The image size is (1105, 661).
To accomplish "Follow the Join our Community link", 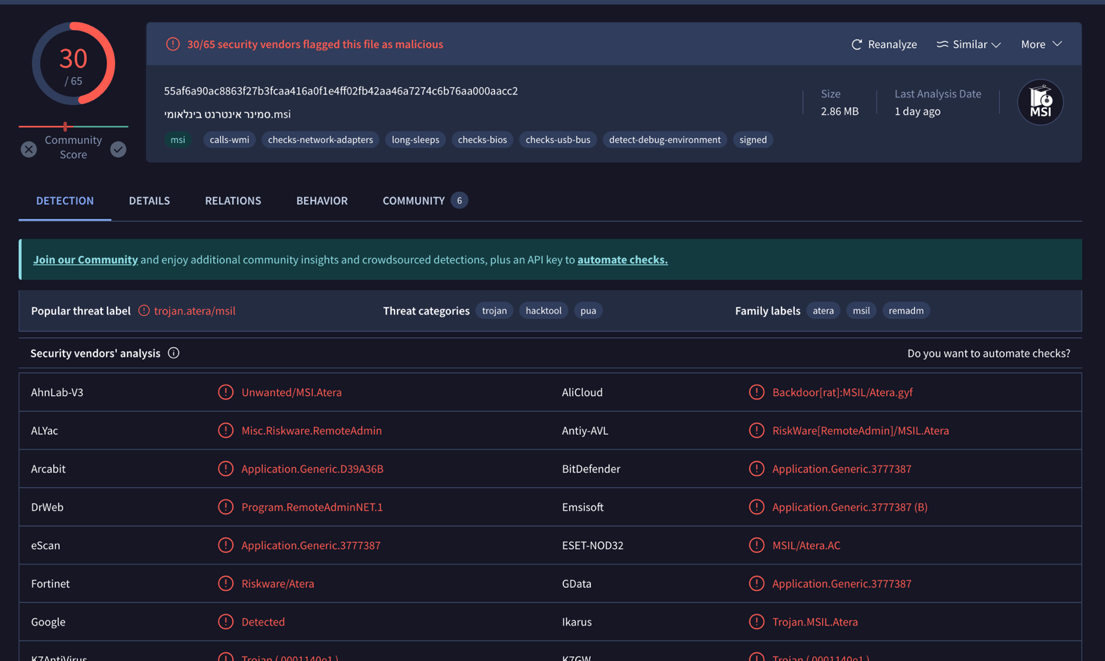I will point(85,260).
